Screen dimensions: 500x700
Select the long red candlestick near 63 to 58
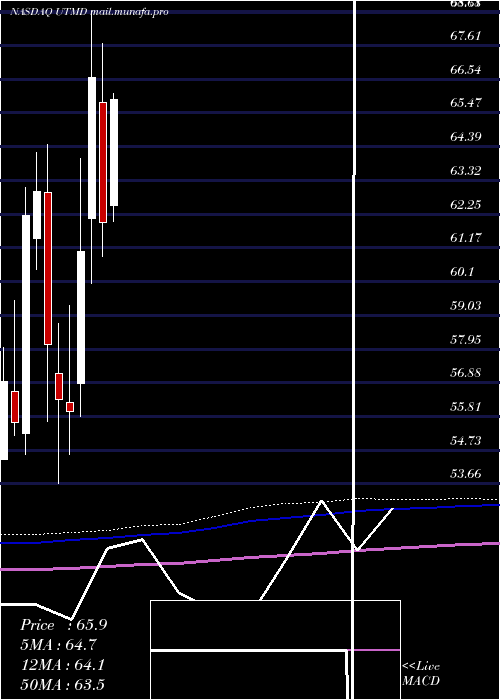tap(48, 268)
